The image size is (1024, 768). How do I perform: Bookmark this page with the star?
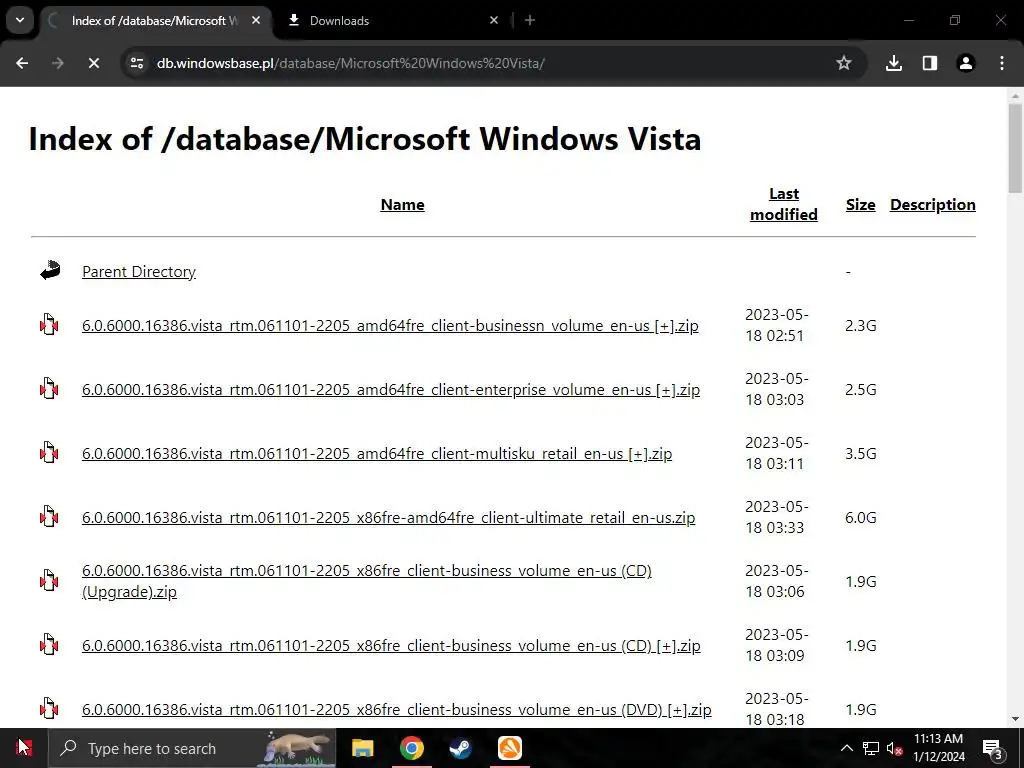tap(844, 63)
